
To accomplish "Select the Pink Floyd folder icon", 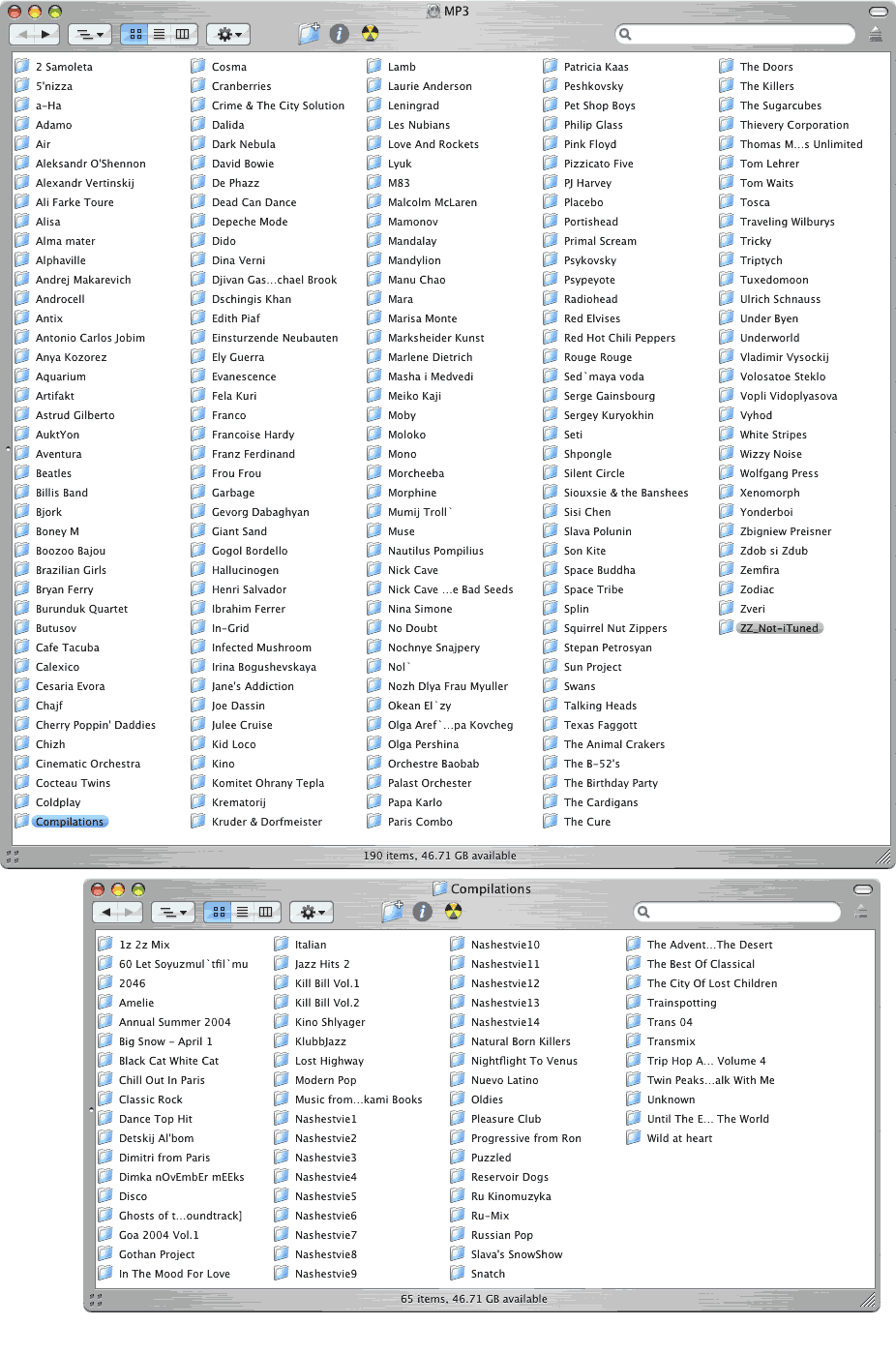I will click(551, 144).
